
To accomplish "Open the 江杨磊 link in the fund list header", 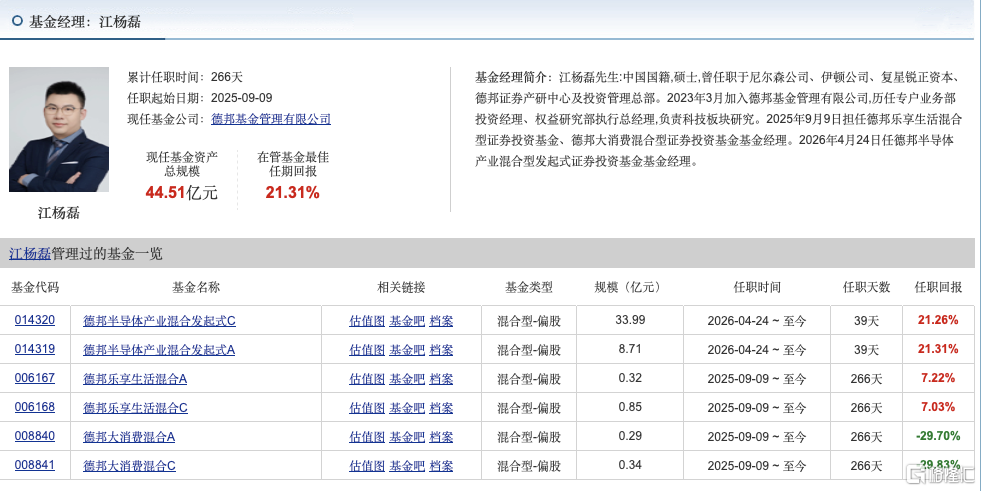I will click(x=30, y=254).
